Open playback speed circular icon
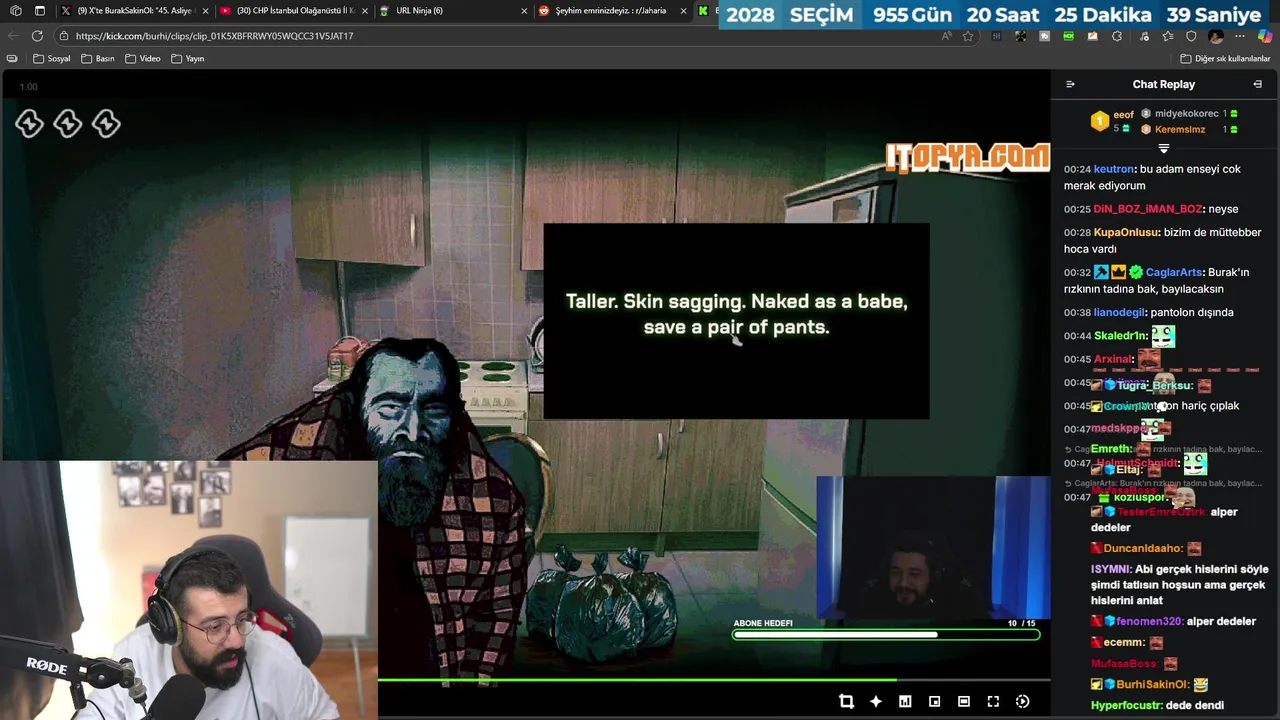 1022,701
